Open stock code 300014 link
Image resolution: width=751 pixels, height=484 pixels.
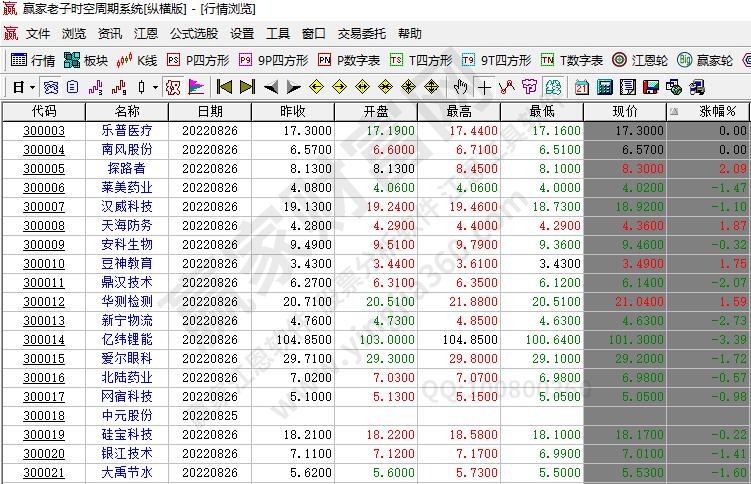44,339
